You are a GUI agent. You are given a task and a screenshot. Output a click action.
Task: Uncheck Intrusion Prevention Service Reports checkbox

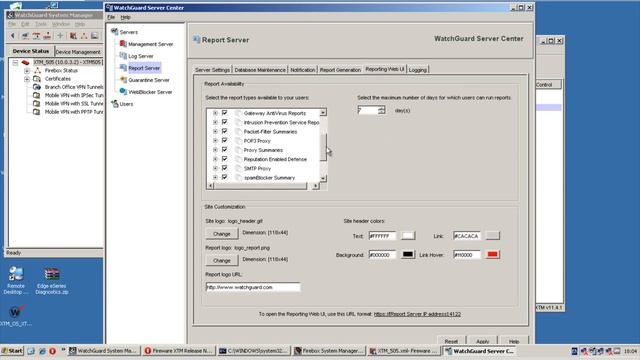click(x=224, y=122)
